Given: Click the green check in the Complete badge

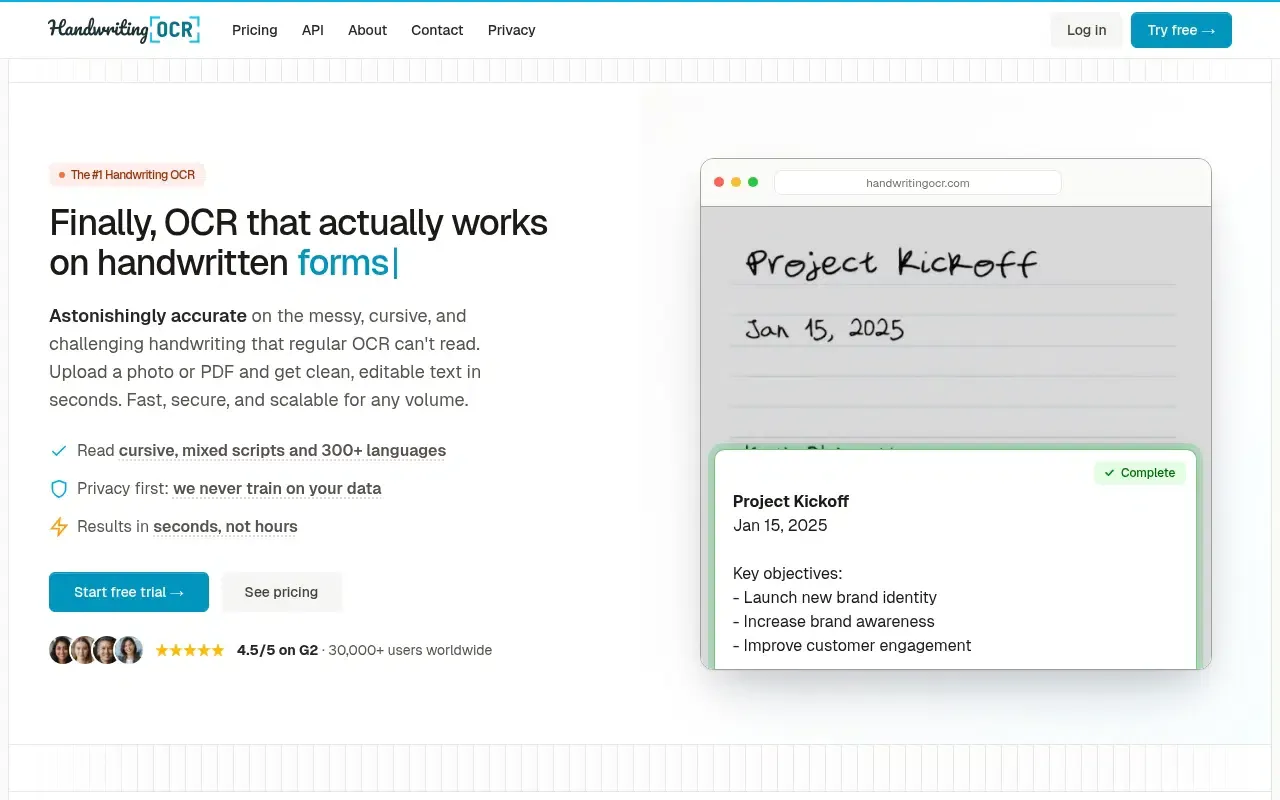Looking at the screenshot, I should click(x=1109, y=473).
